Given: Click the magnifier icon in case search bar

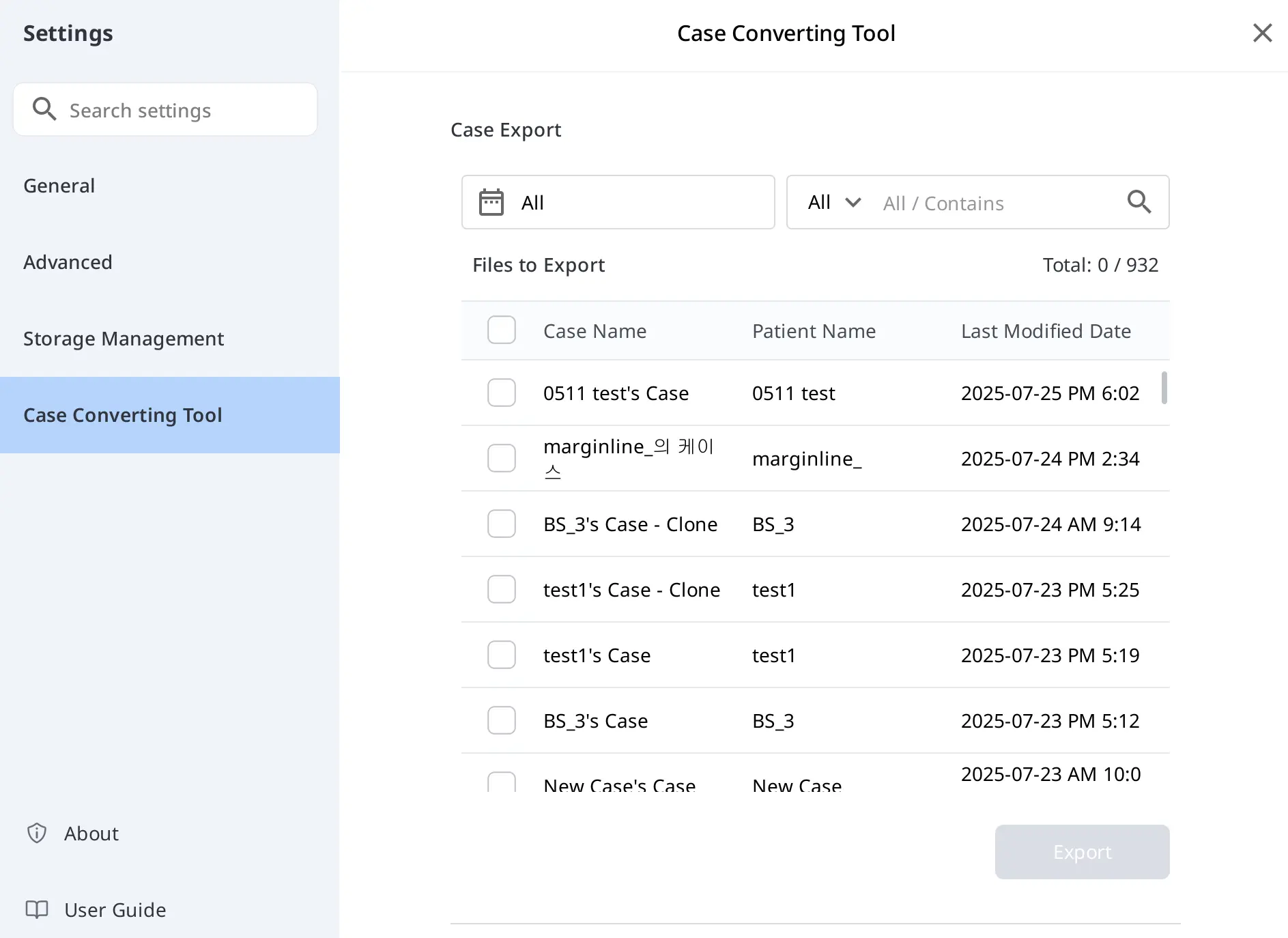Looking at the screenshot, I should click(1139, 202).
